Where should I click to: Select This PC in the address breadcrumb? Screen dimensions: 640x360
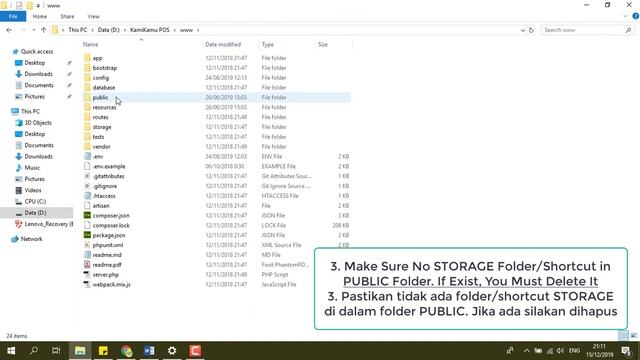78,30
